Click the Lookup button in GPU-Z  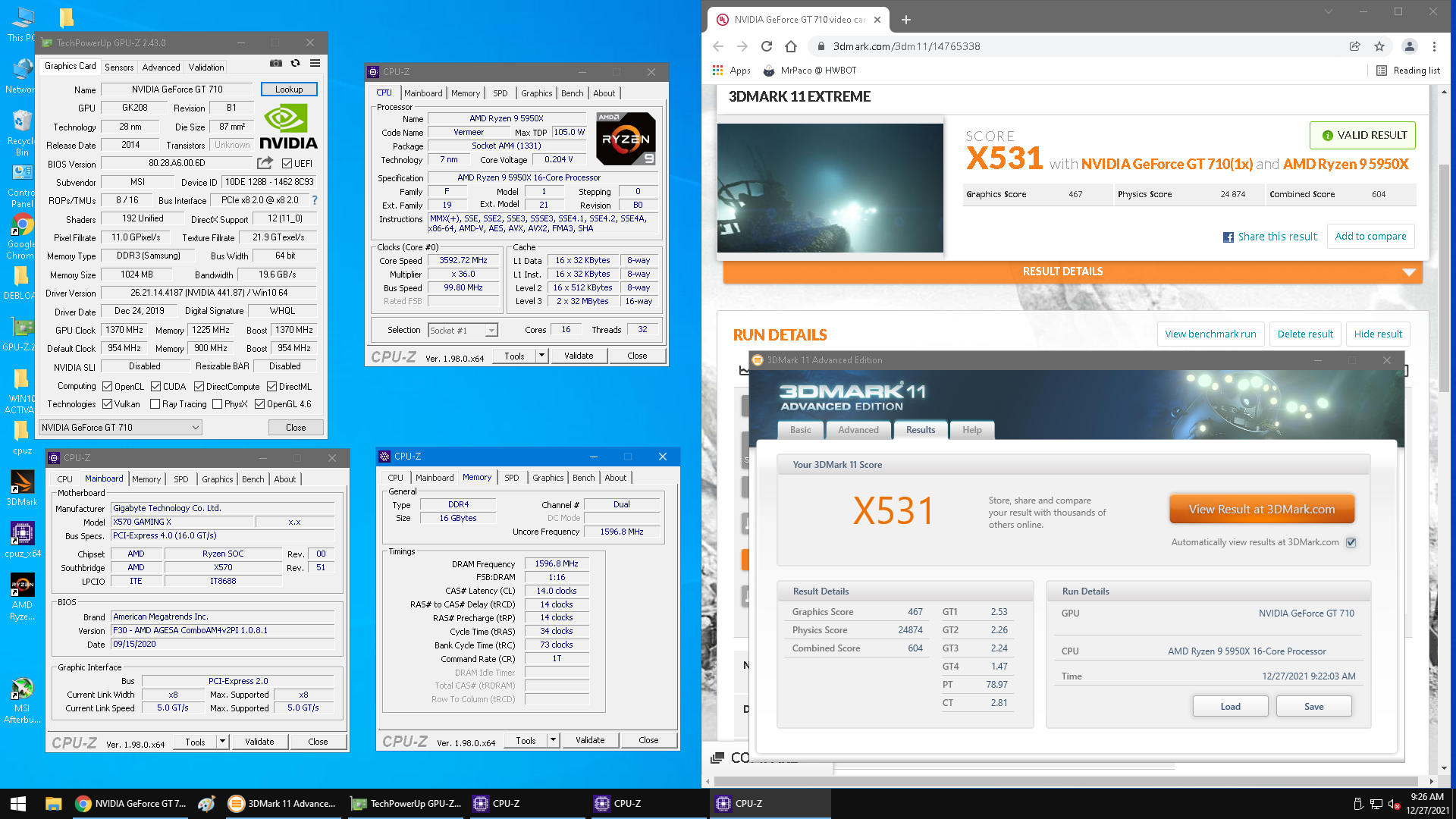click(289, 89)
